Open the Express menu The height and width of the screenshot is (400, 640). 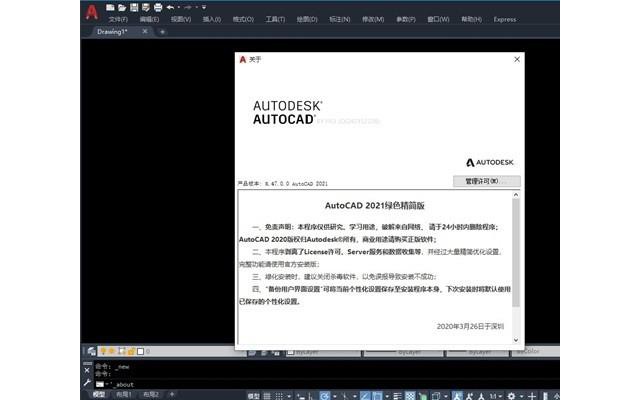pos(505,19)
